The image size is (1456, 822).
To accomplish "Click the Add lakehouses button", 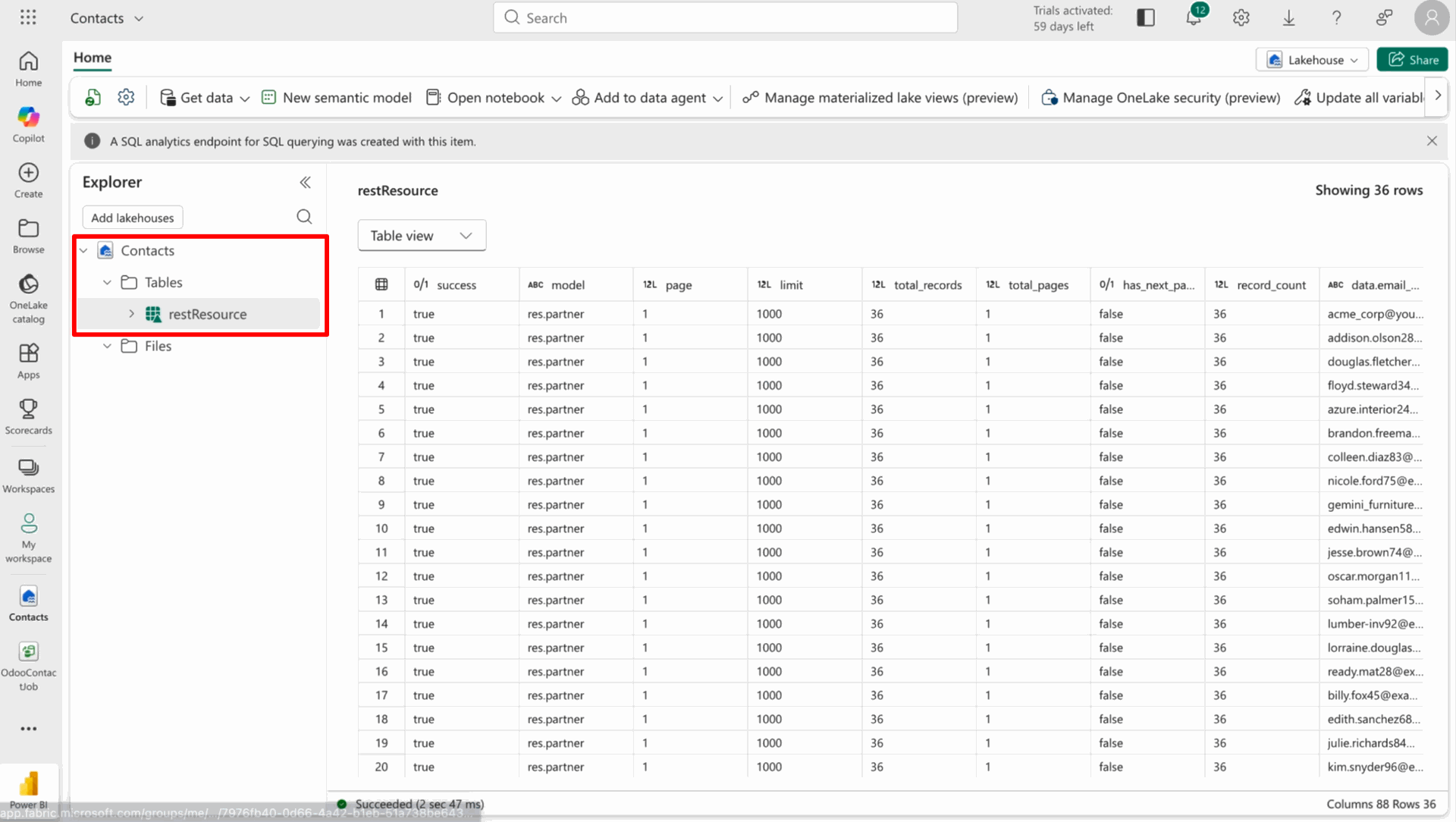I will [x=133, y=218].
